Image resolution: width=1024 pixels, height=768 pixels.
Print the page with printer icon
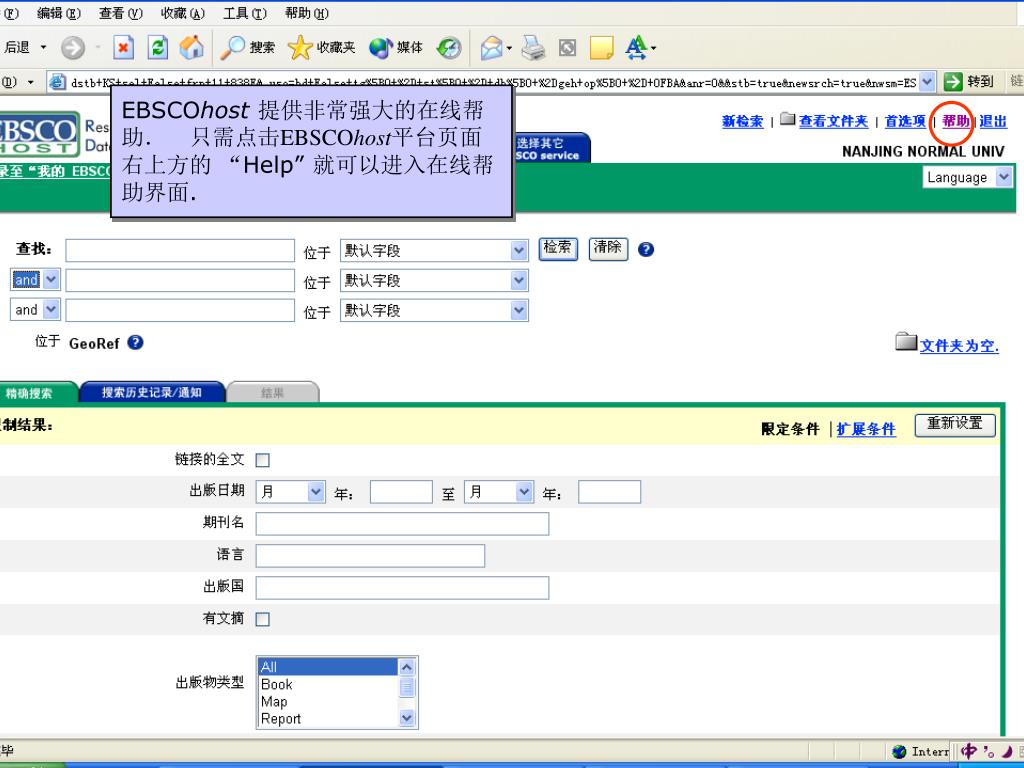point(533,47)
